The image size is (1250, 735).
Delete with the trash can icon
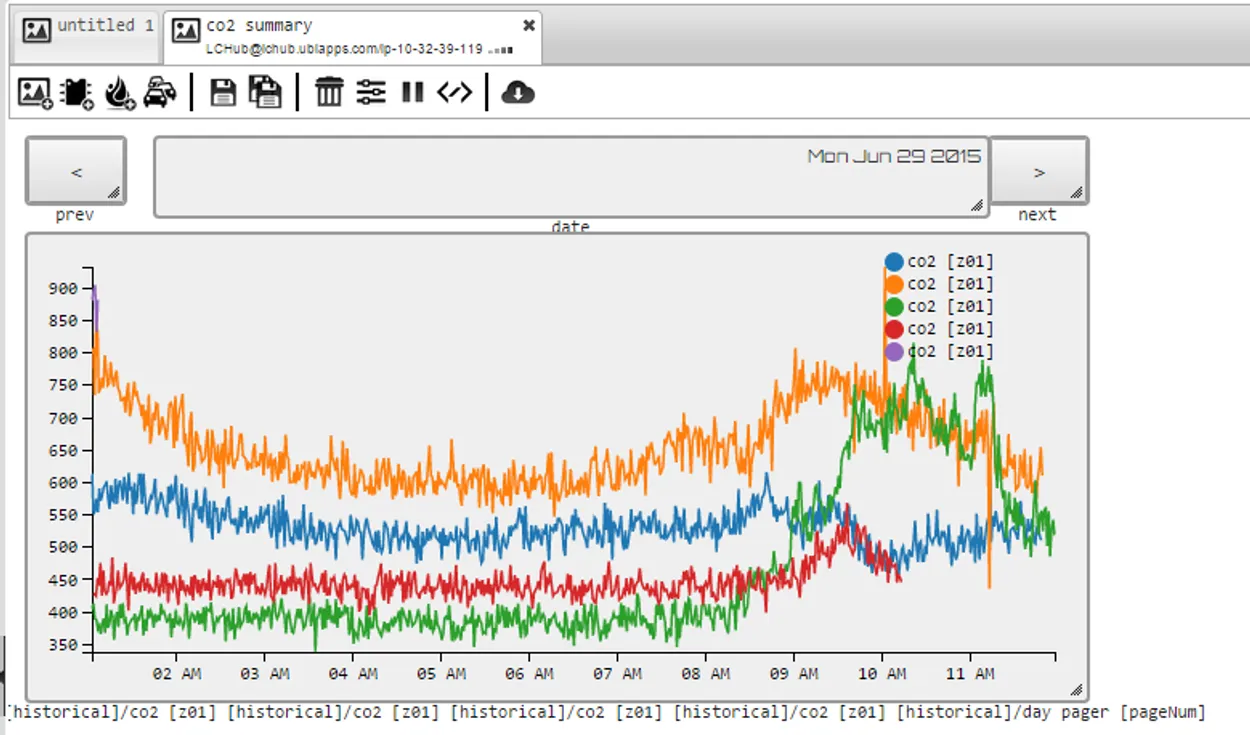point(329,93)
